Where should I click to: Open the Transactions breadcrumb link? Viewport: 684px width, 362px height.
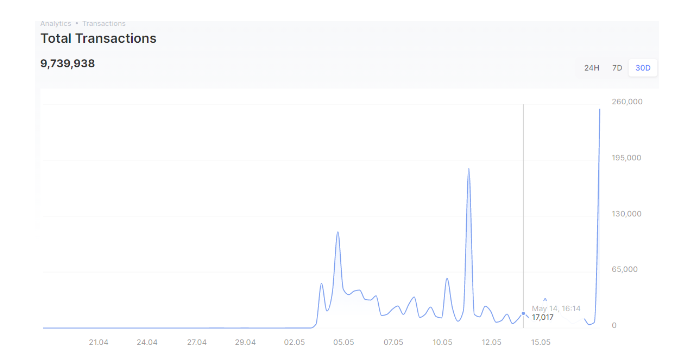click(x=104, y=24)
